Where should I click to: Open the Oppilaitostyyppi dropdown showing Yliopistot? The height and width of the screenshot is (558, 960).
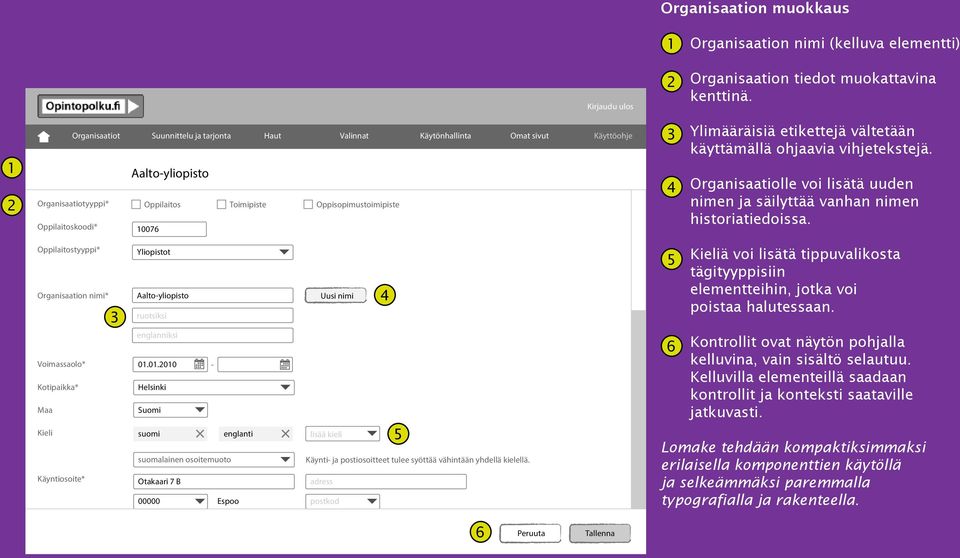pyautogui.click(x=212, y=252)
